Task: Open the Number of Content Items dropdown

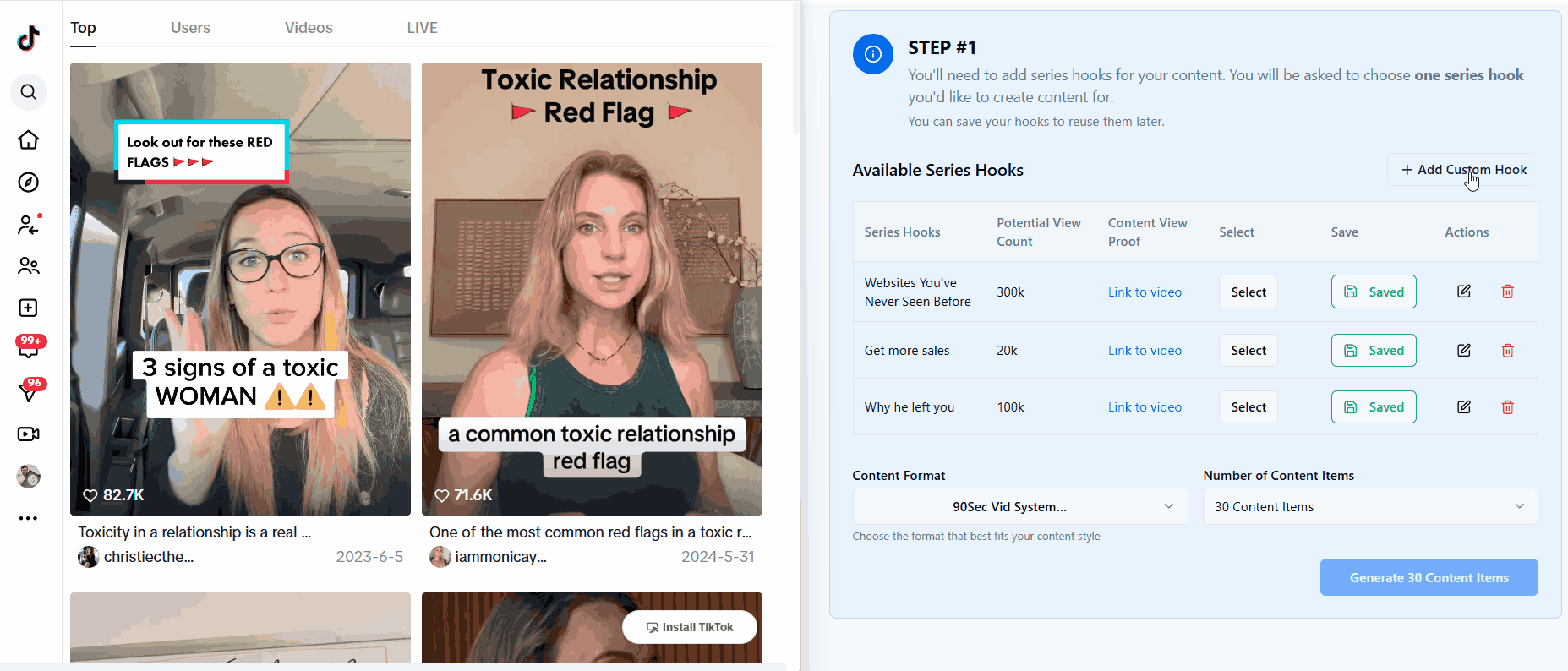Action: [1369, 507]
